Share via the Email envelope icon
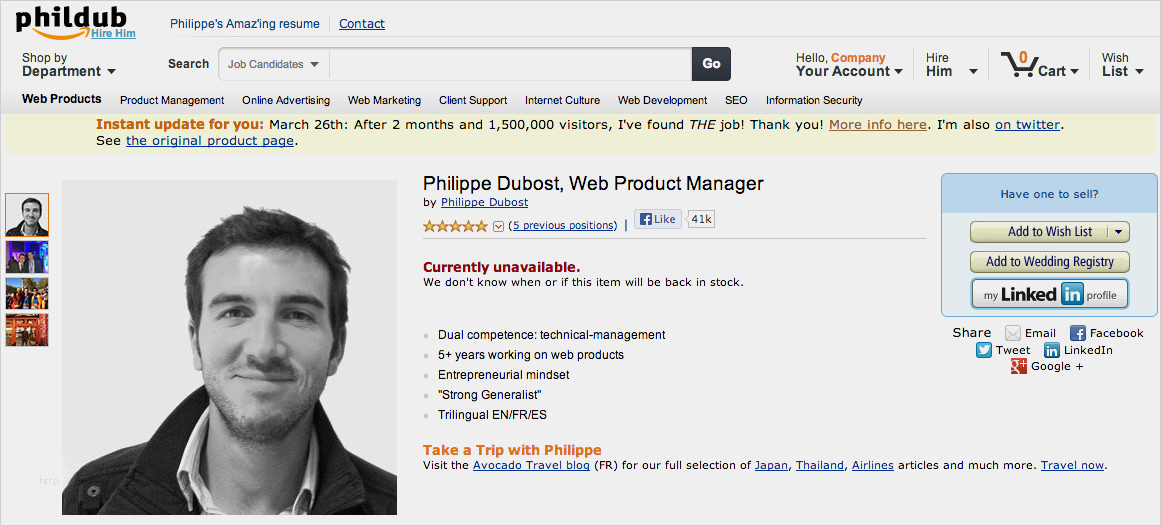 point(1013,333)
